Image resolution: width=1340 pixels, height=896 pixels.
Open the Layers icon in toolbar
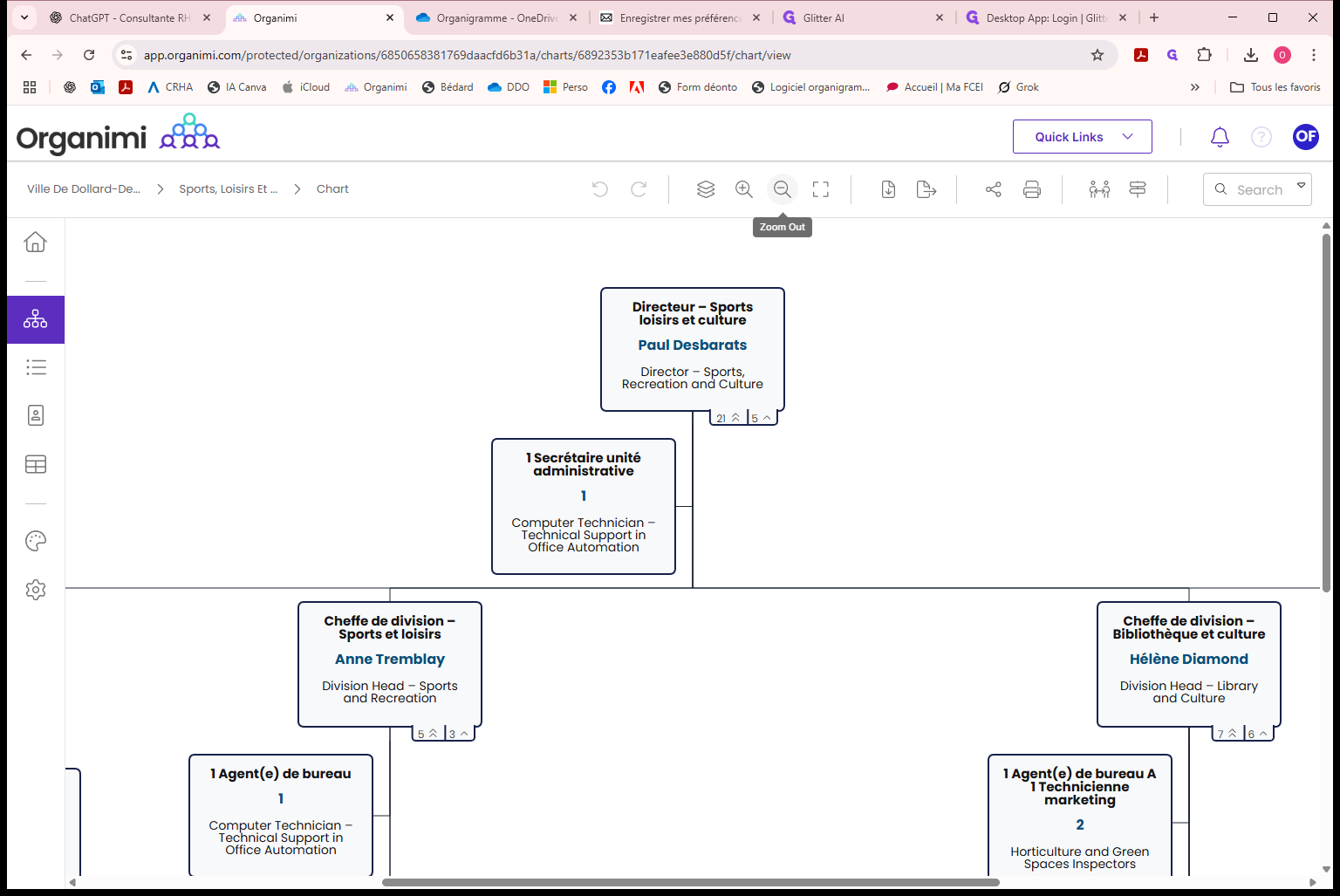[706, 189]
